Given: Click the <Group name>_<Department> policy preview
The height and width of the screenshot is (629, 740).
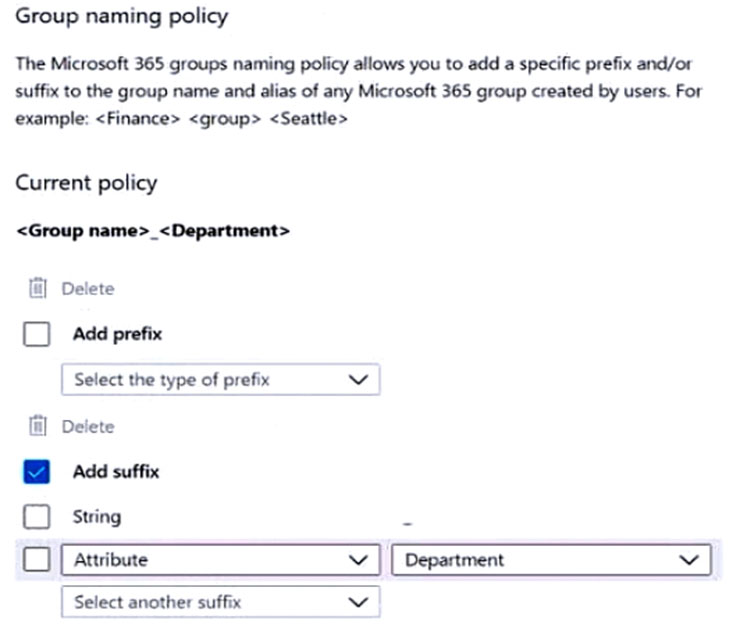Looking at the screenshot, I should tap(153, 231).
